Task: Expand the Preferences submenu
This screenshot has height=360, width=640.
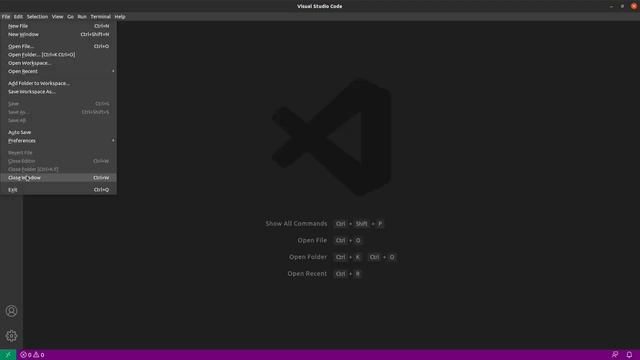Action: pos(58,140)
